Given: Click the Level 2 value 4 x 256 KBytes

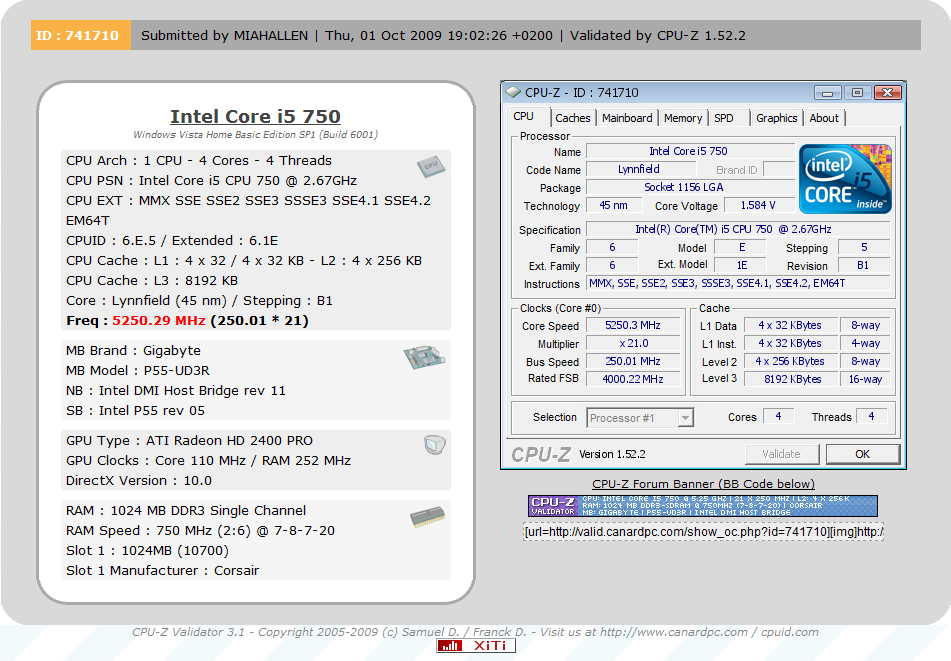Looking at the screenshot, I should [790, 361].
